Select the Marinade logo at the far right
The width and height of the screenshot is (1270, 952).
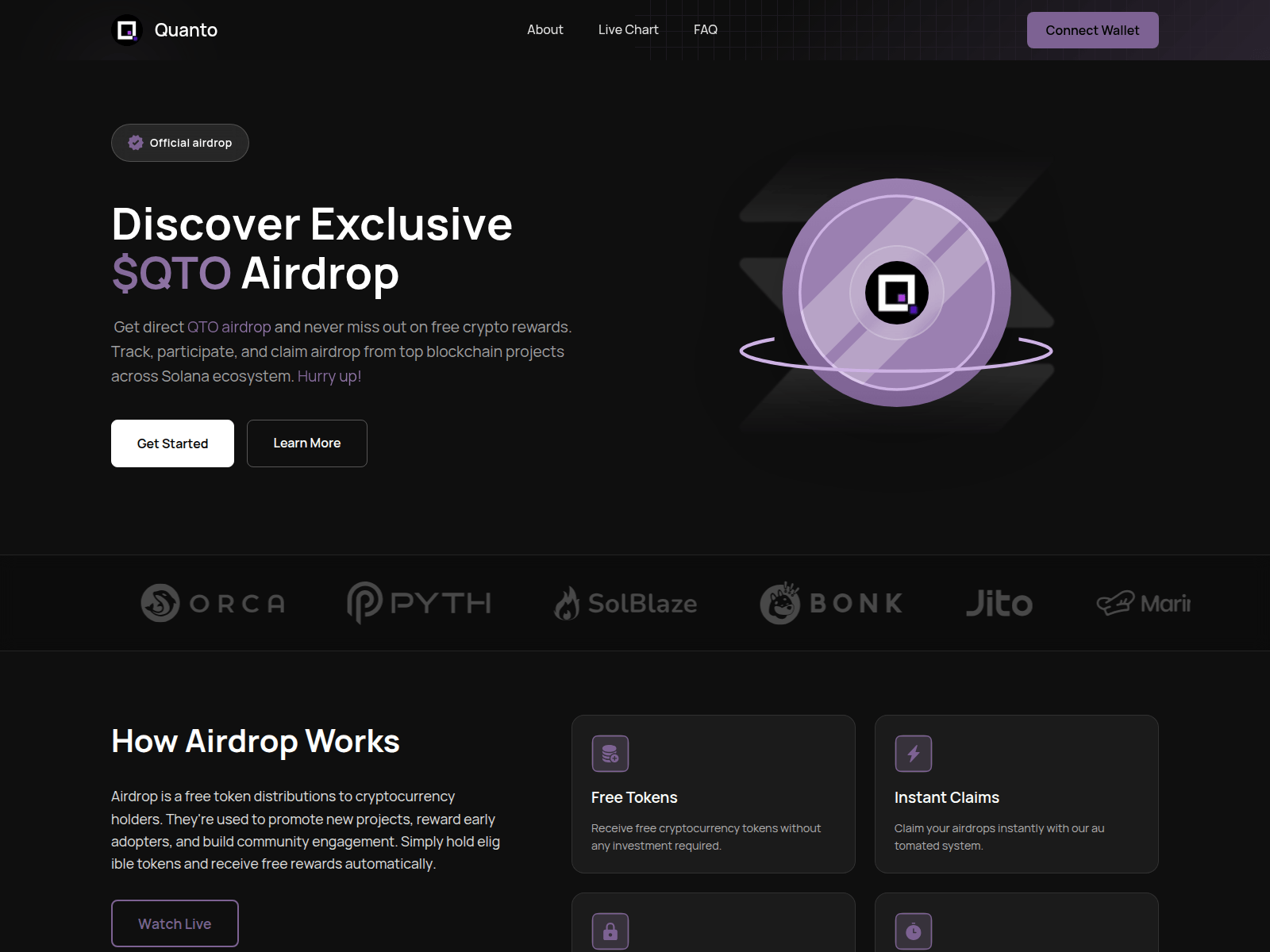coord(1143,603)
